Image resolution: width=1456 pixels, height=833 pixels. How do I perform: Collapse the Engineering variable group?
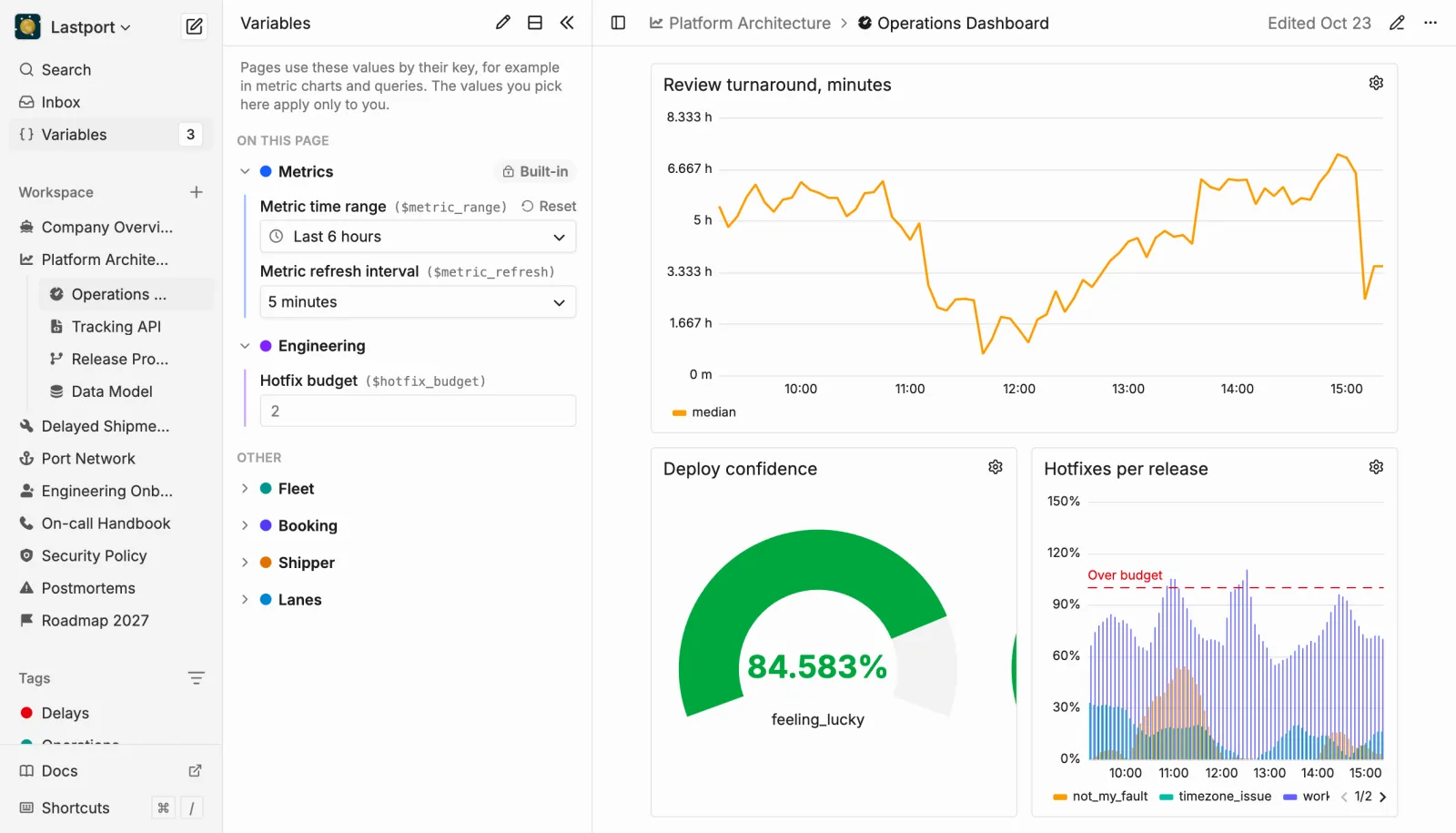(x=245, y=346)
